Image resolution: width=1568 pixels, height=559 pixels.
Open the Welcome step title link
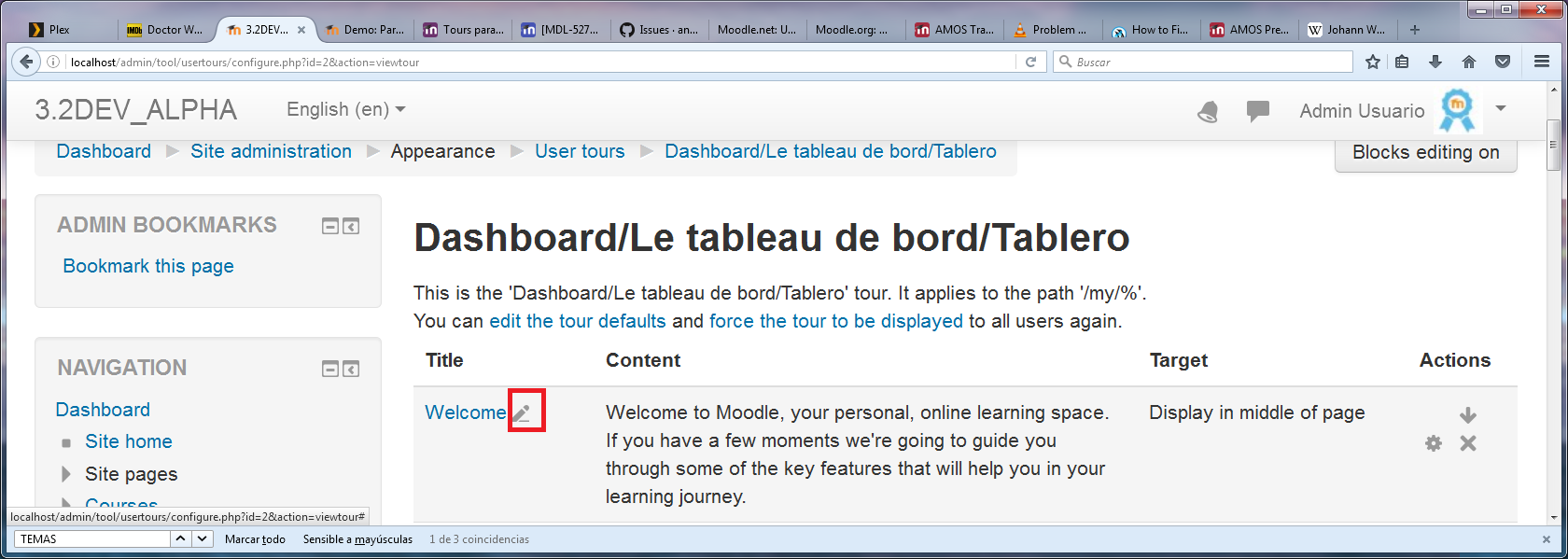[x=466, y=412]
